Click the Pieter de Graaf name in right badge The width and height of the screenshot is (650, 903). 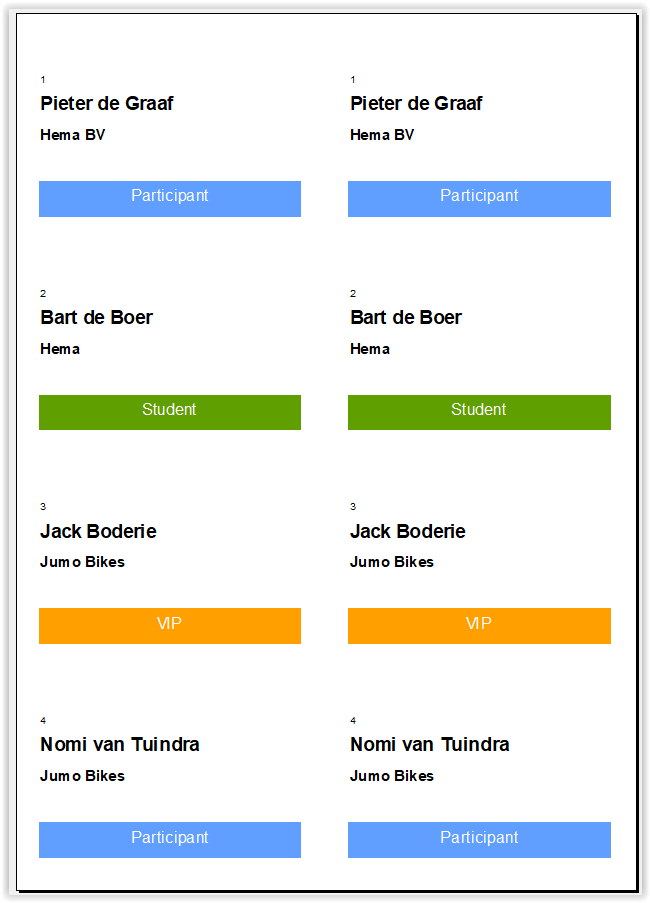pos(416,104)
